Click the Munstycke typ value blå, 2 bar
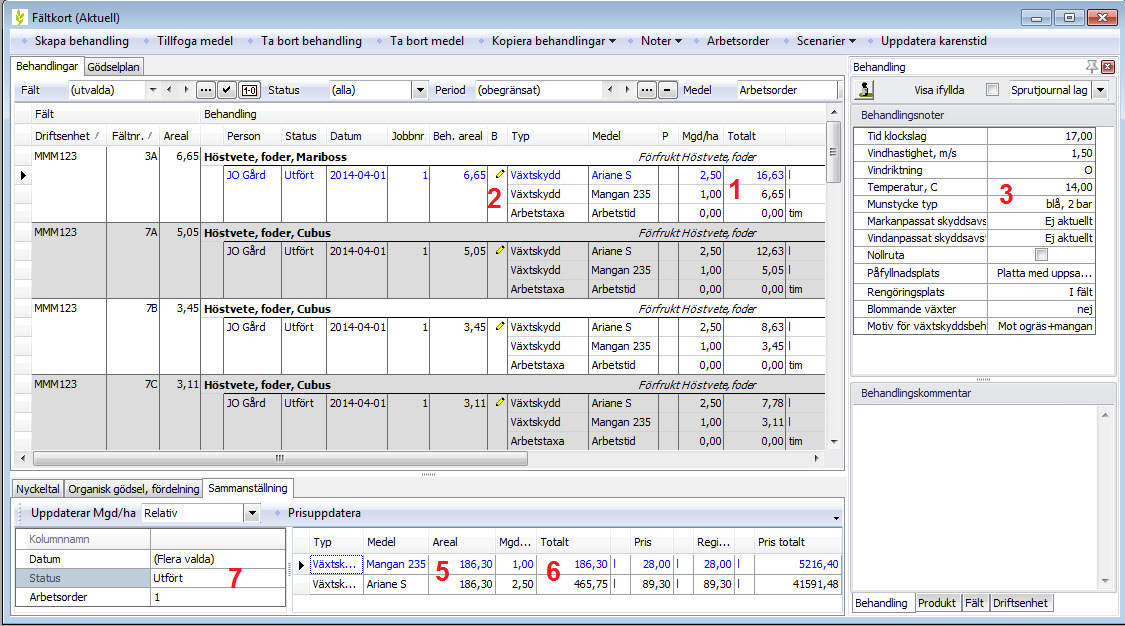Image resolution: width=1125 pixels, height=626 pixels. (x=1041, y=204)
